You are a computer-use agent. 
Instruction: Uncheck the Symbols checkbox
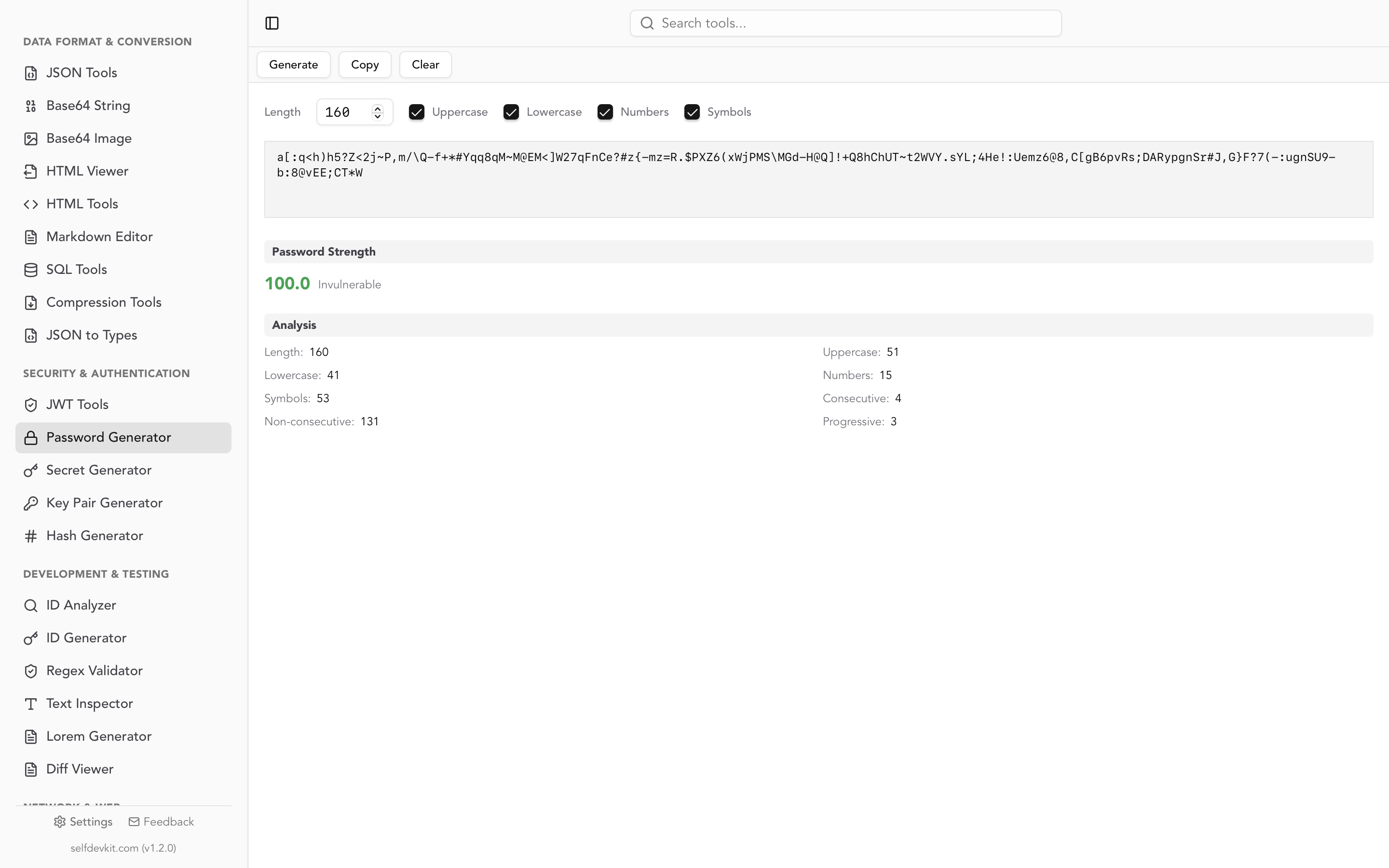pos(692,112)
